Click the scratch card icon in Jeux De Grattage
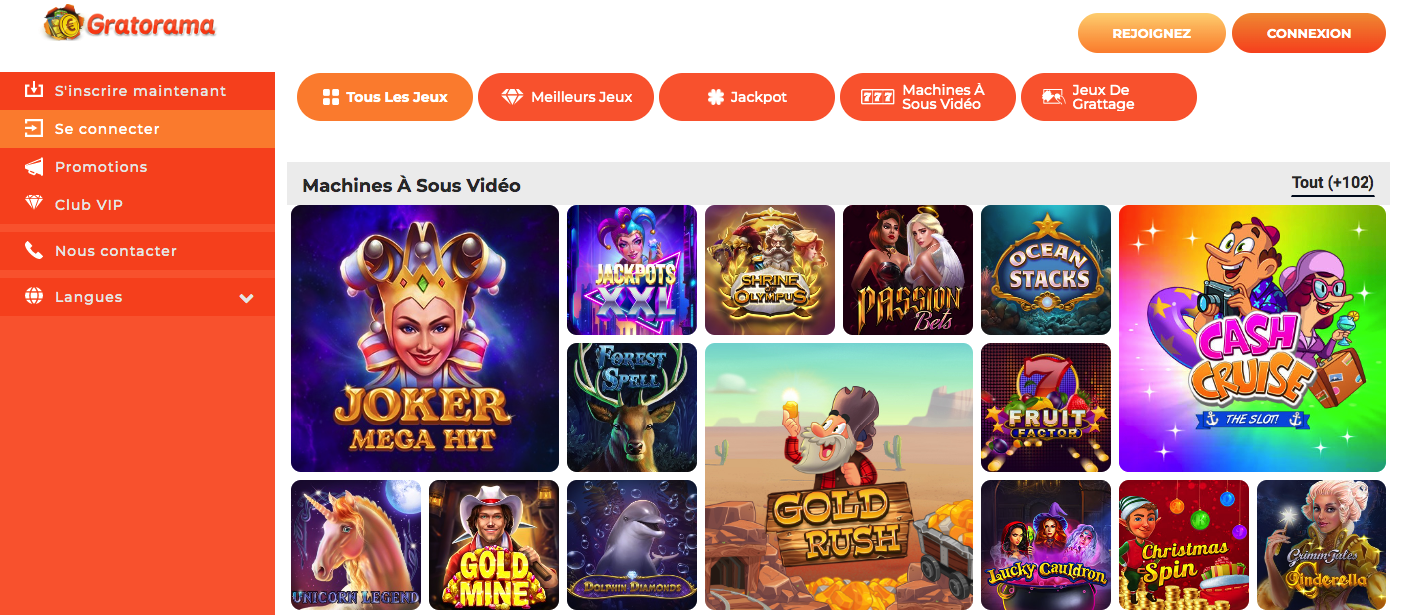Viewport: 1412px width, 615px height. [1053, 97]
